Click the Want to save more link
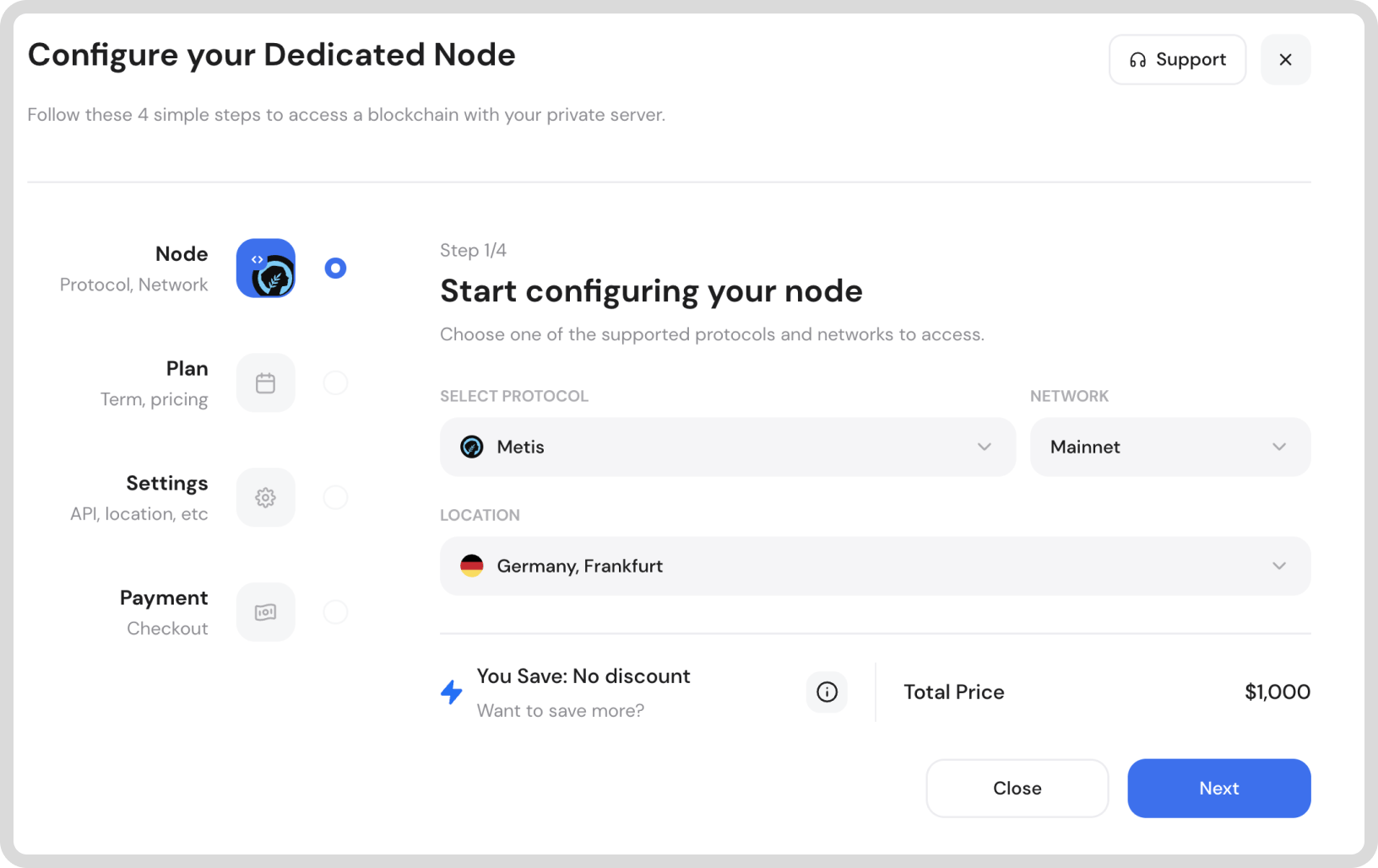The width and height of the screenshot is (1378, 868). point(561,710)
